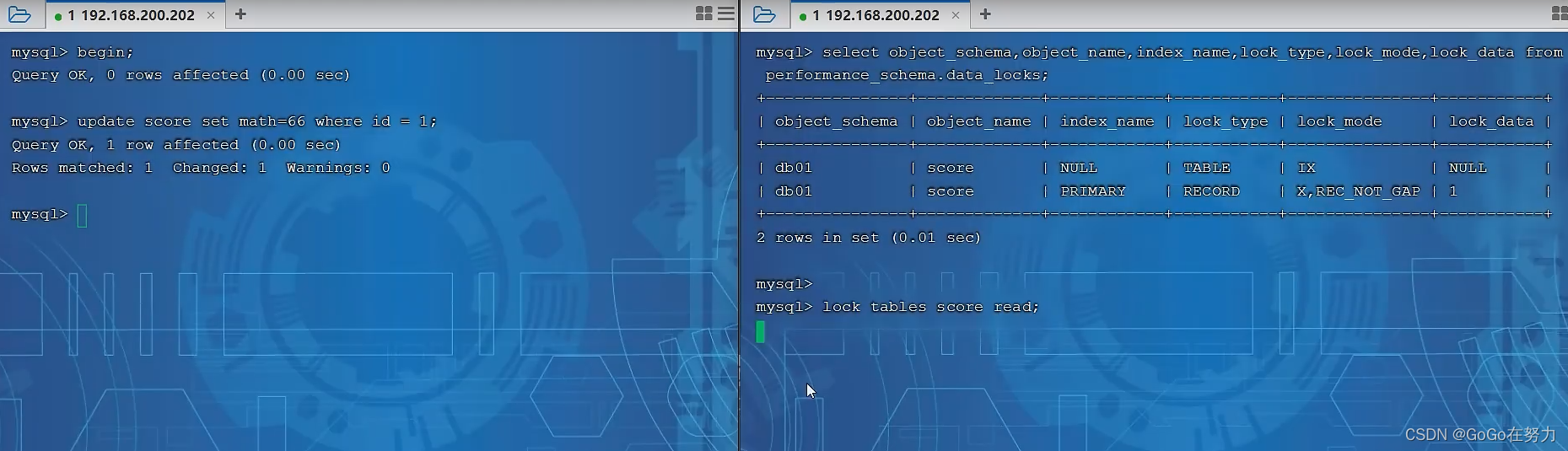Click the 'TABLE' lock_type cell
The image size is (1568, 451).
click(x=1206, y=168)
